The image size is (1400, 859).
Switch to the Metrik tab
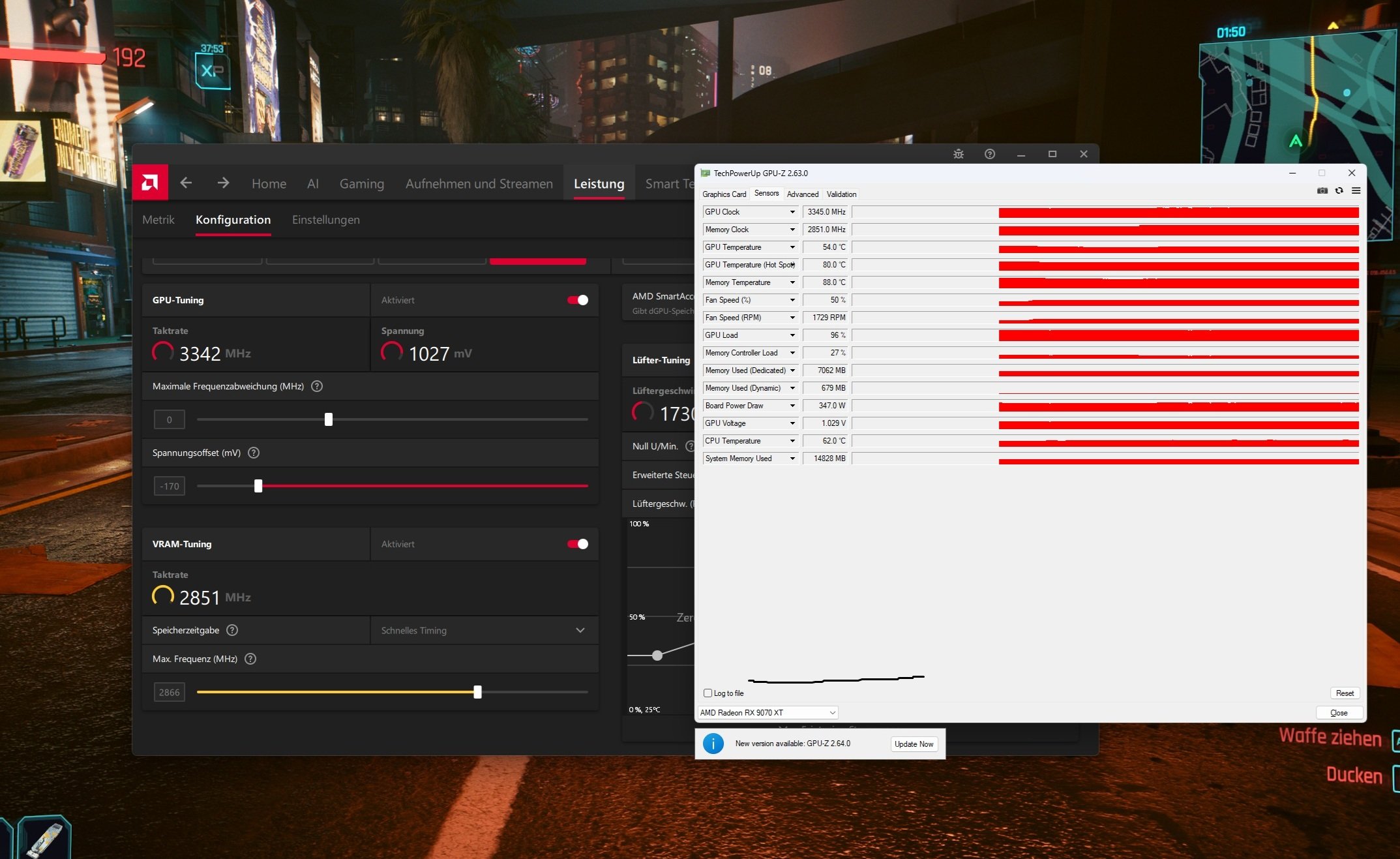point(158,220)
